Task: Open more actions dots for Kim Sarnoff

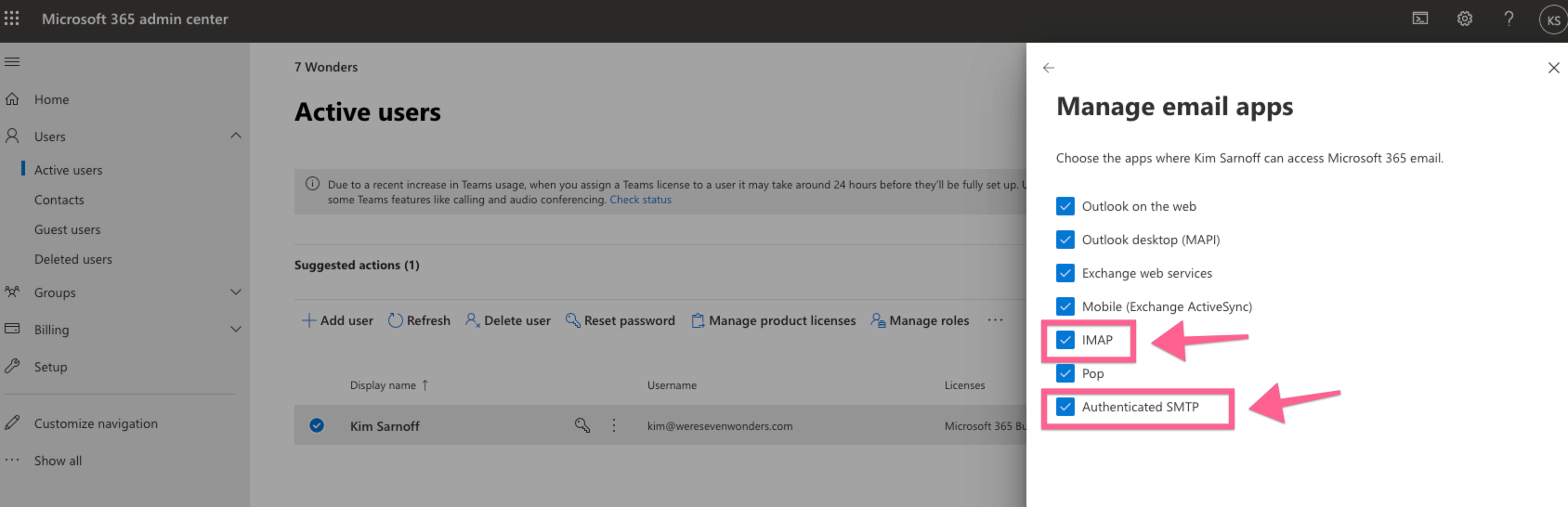Action: (614, 425)
